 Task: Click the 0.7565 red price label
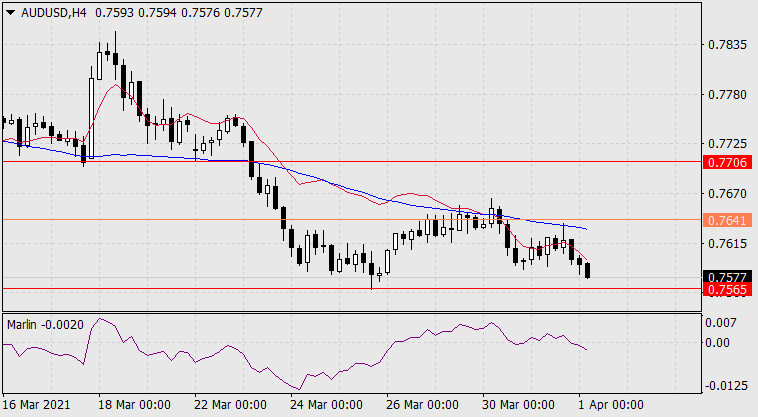[x=727, y=289]
